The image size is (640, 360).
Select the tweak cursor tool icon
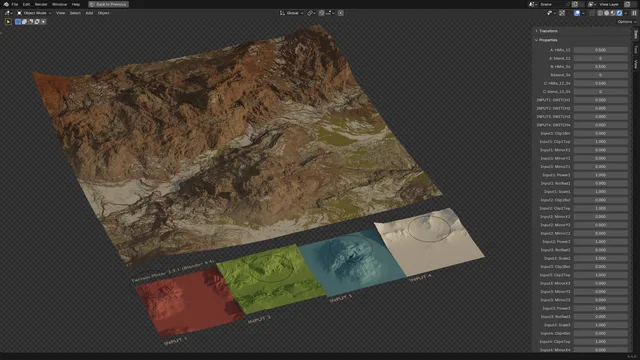coord(8,22)
